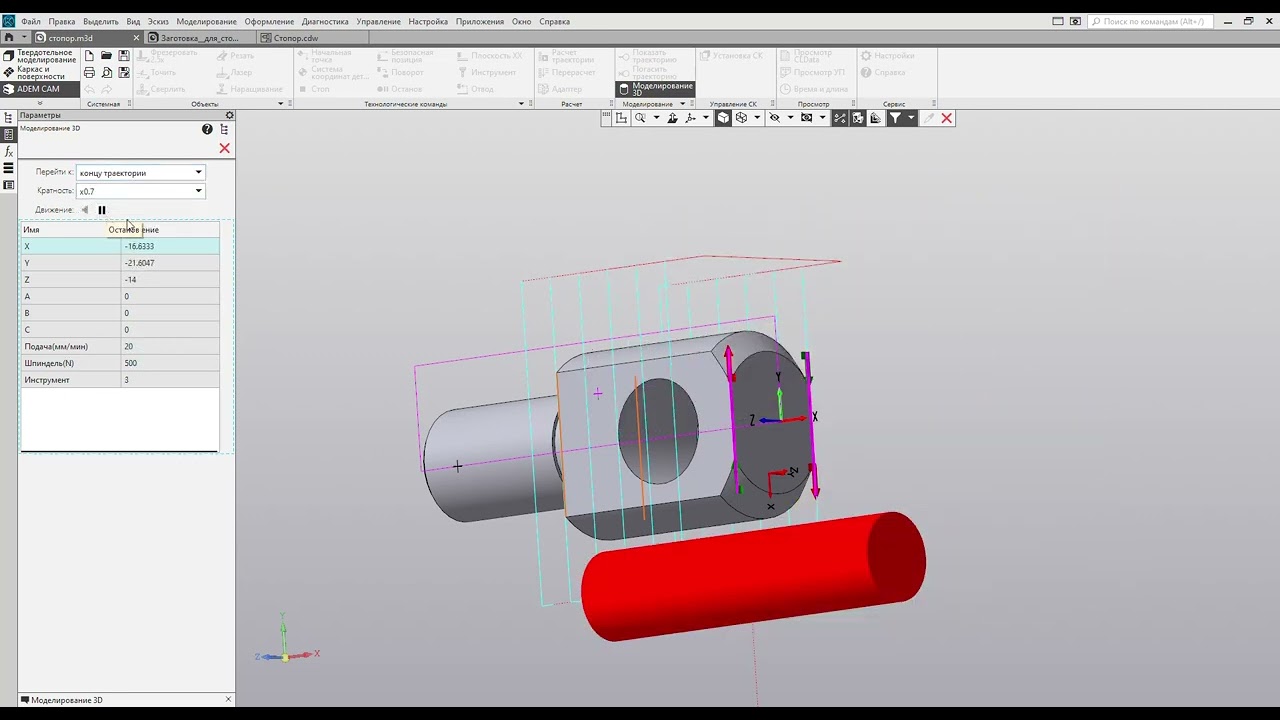The height and width of the screenshot is (720, 1280).
Task: Open the properties list sidebar icon
Action: coord(9,185)
